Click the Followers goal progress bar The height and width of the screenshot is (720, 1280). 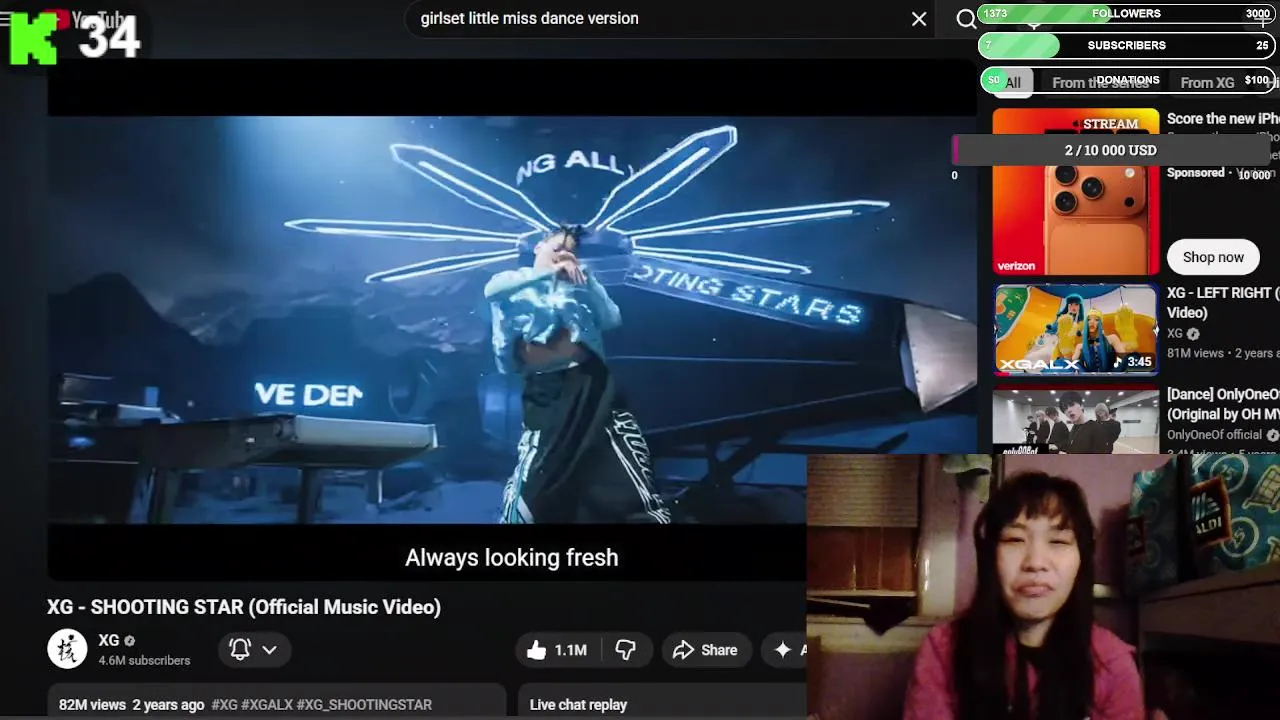click(x=1127, y=14)
